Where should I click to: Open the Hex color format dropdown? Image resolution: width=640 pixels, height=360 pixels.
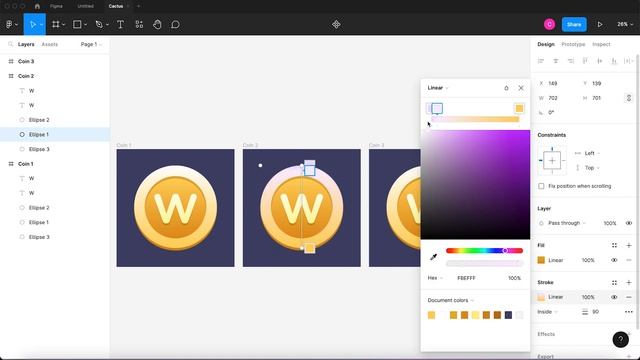(435, 278)
